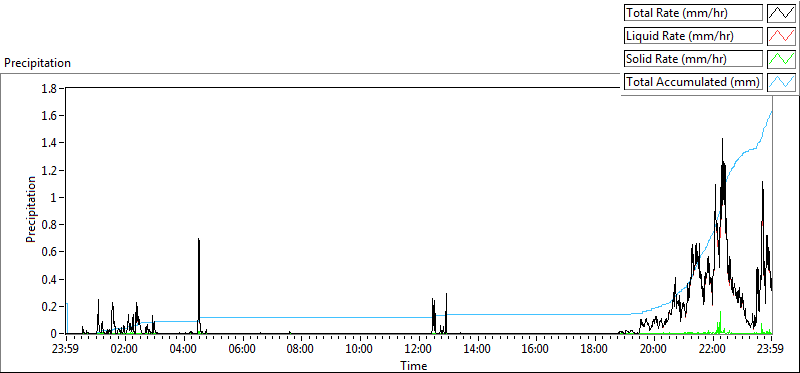Click the Liquid Rate red line icon

(x=781, y=36)
